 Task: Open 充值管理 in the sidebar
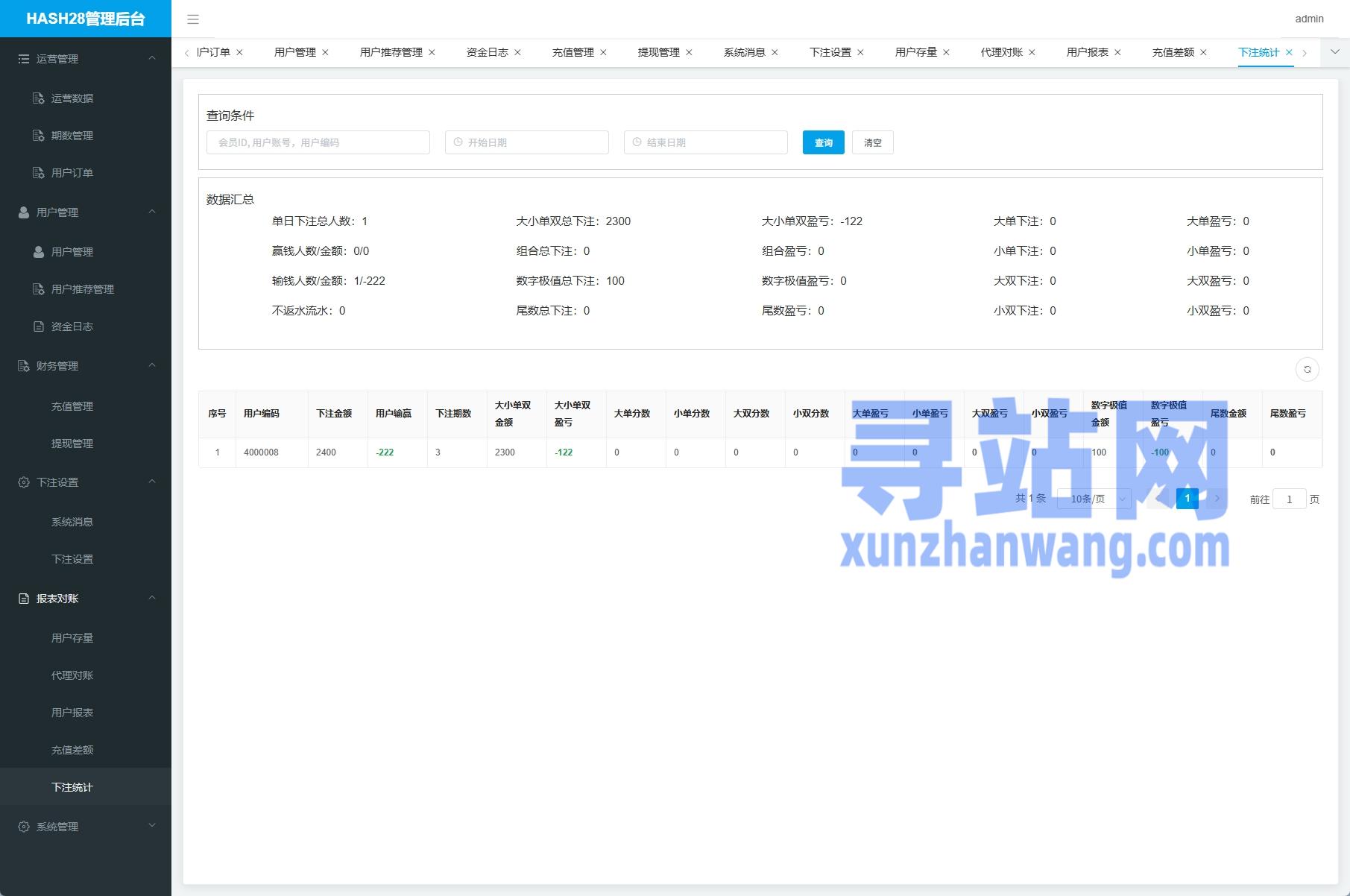click(x=86, y=406)
